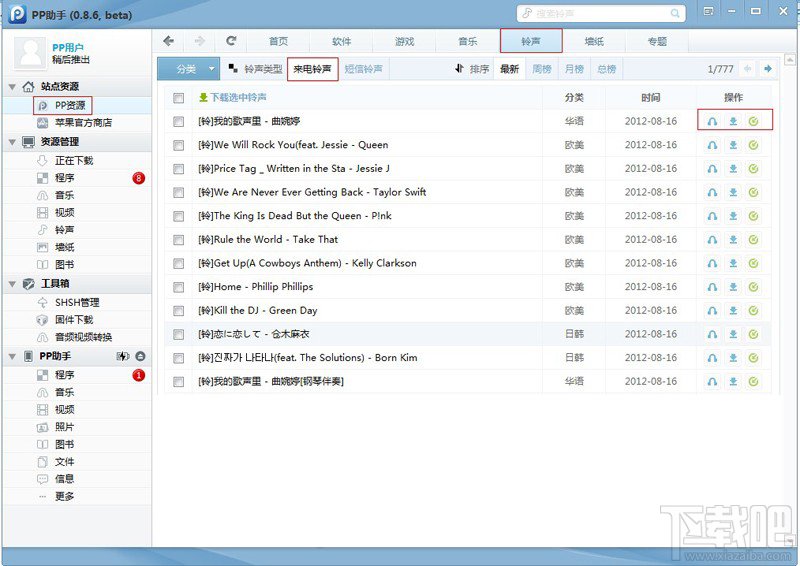This screenshot has width=800, height=566.
Task: Eject device icon next to PP助手
Action: pyautogui.click(x=140, y=356)
